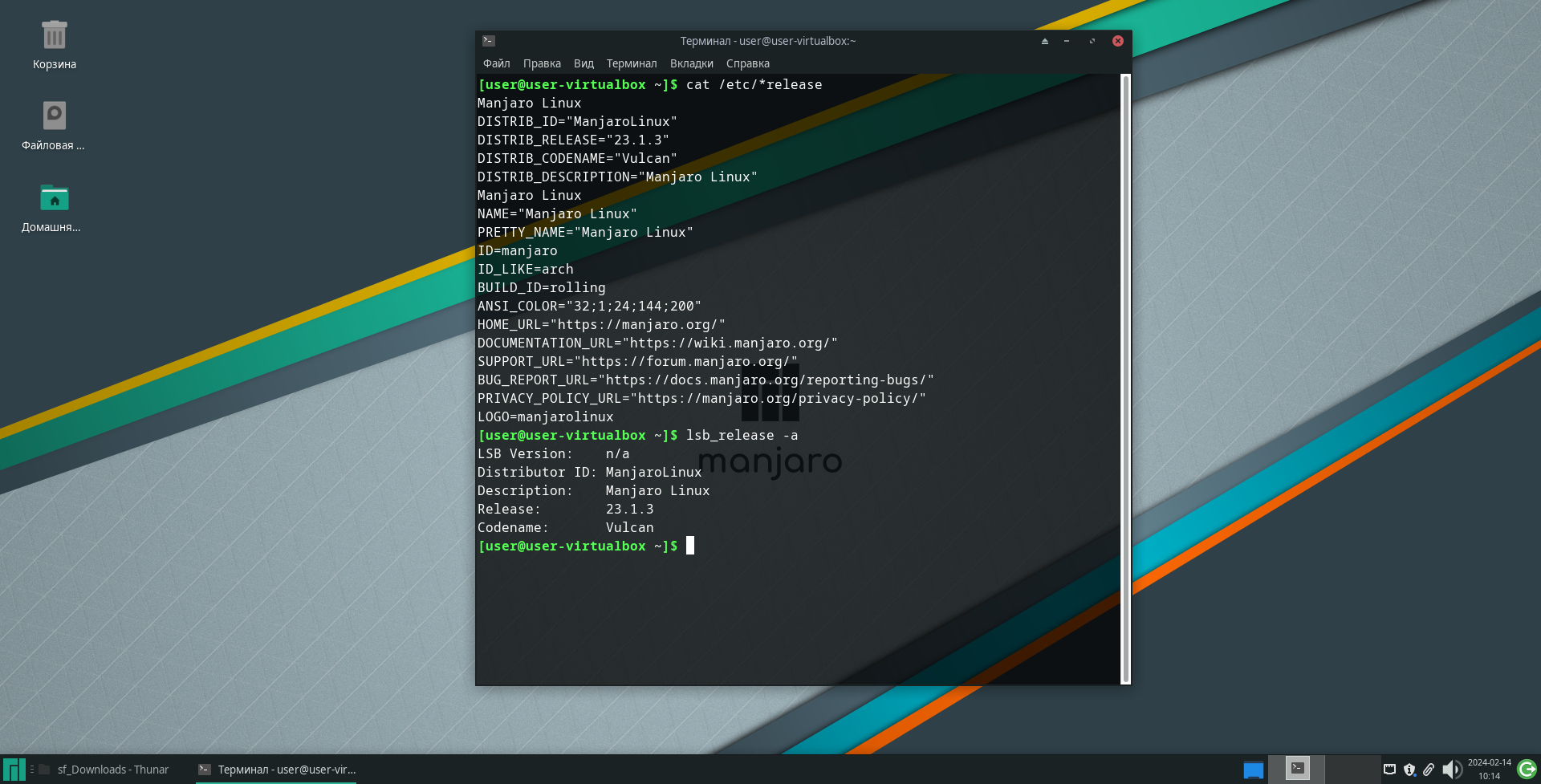Screen dimensions: 1541x784
Task: Click the green logout session icon
Action: click(1527, 770)
